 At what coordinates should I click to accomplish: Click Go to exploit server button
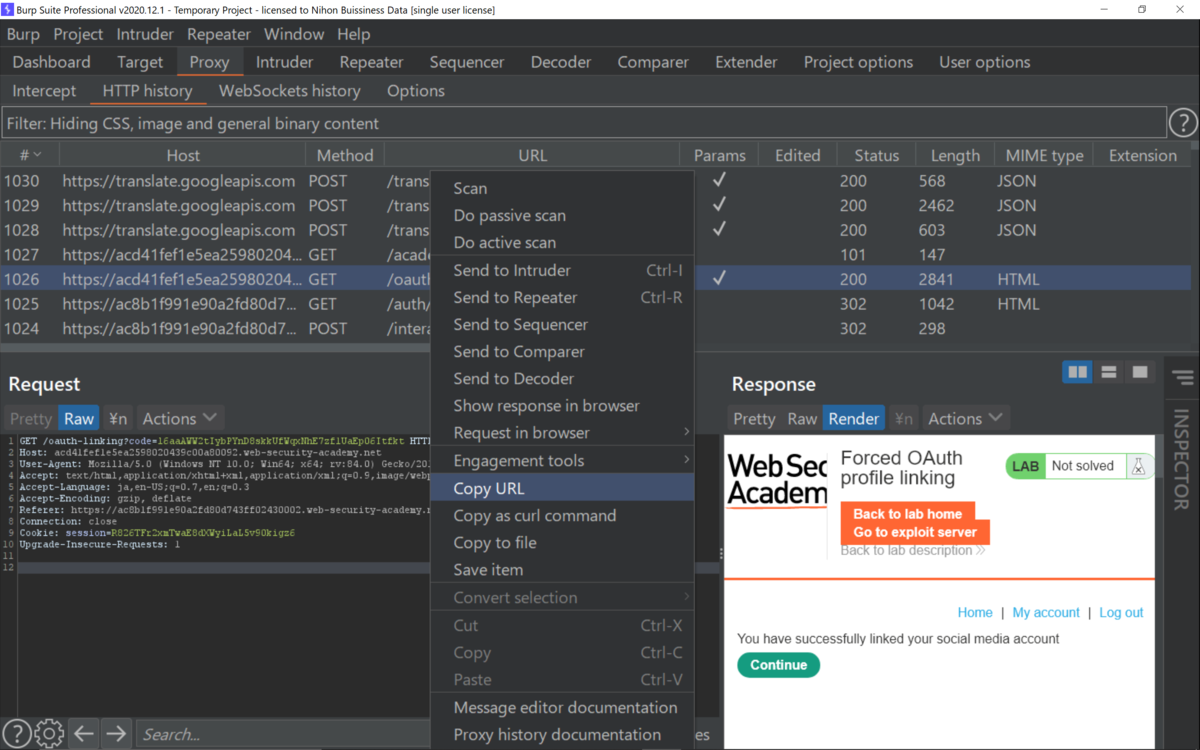pos(915,532)
